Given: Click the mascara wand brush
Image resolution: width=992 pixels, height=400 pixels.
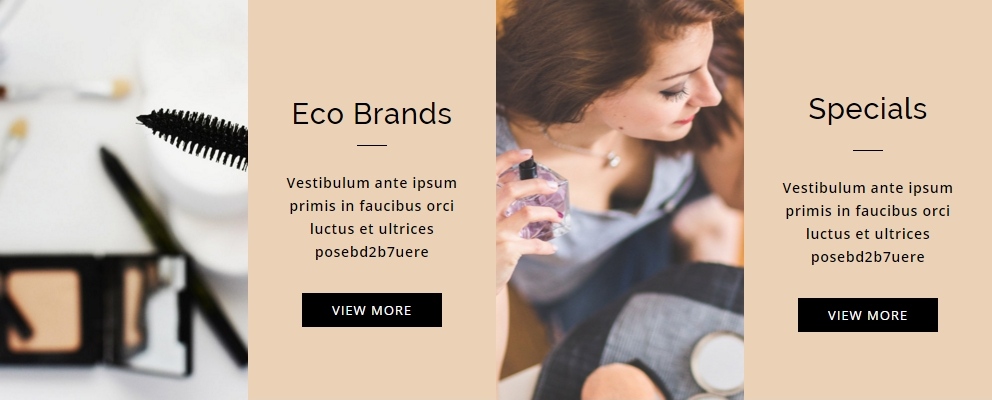Looking at the screenshot, I should pyautogui.click(x=193, y=137).
